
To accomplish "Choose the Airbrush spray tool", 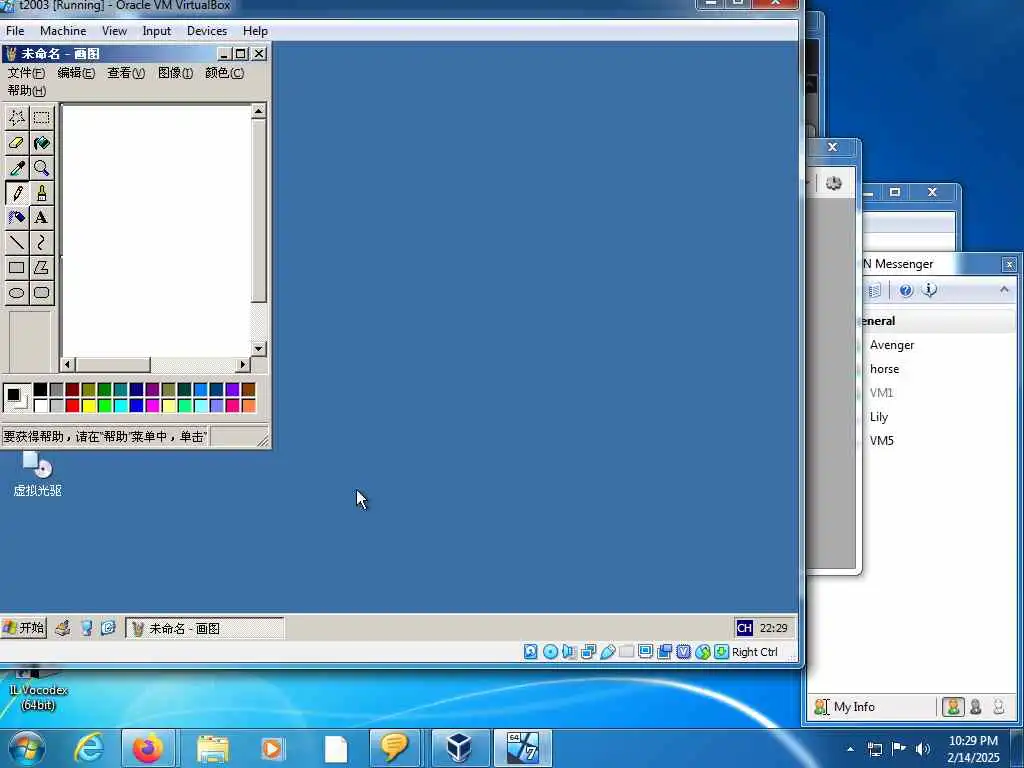I will point(17,217).
